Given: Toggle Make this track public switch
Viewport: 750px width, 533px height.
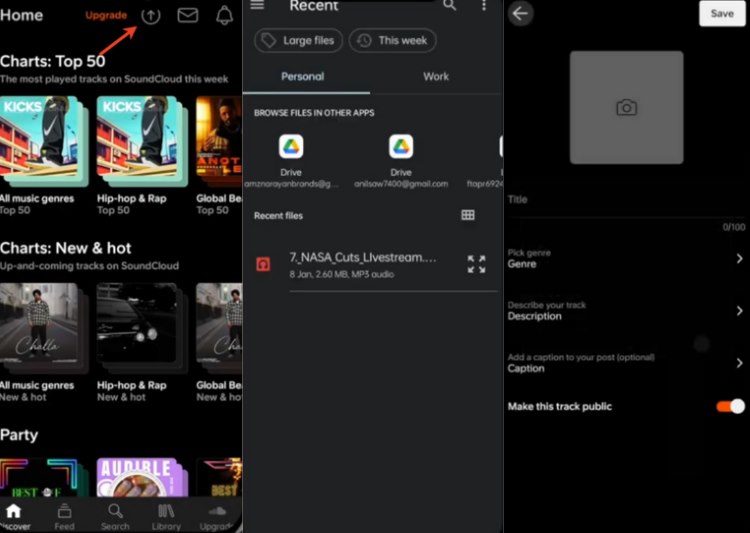Looking at the screenshot, I should click(730, 407).
